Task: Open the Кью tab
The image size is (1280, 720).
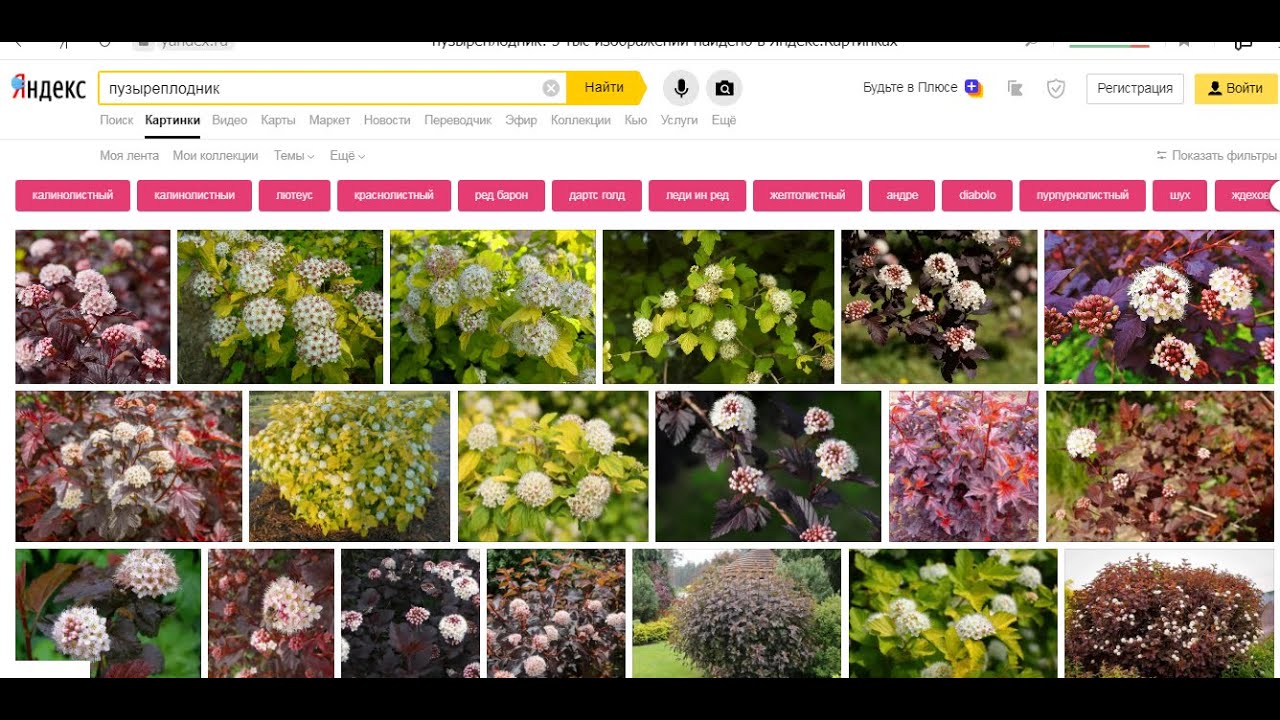Action: (x=635, y=120)
